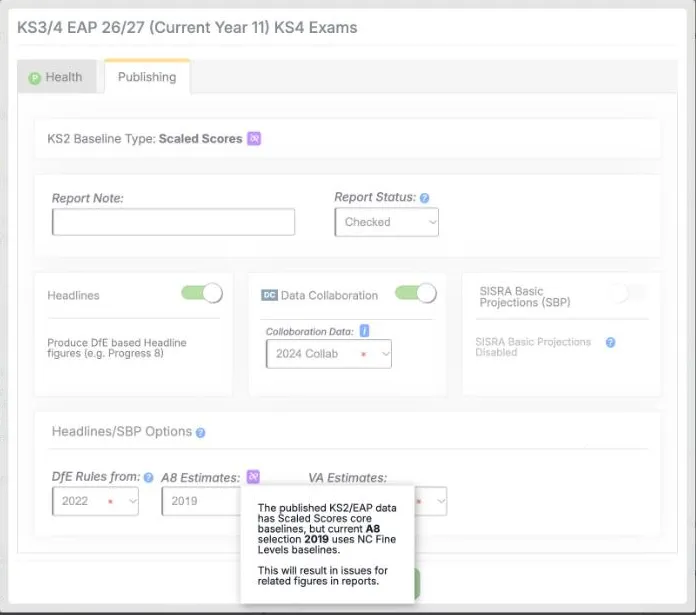Open help icon next to DfE Rules from
Screen dimensions: 696x615
pos(149,477)
